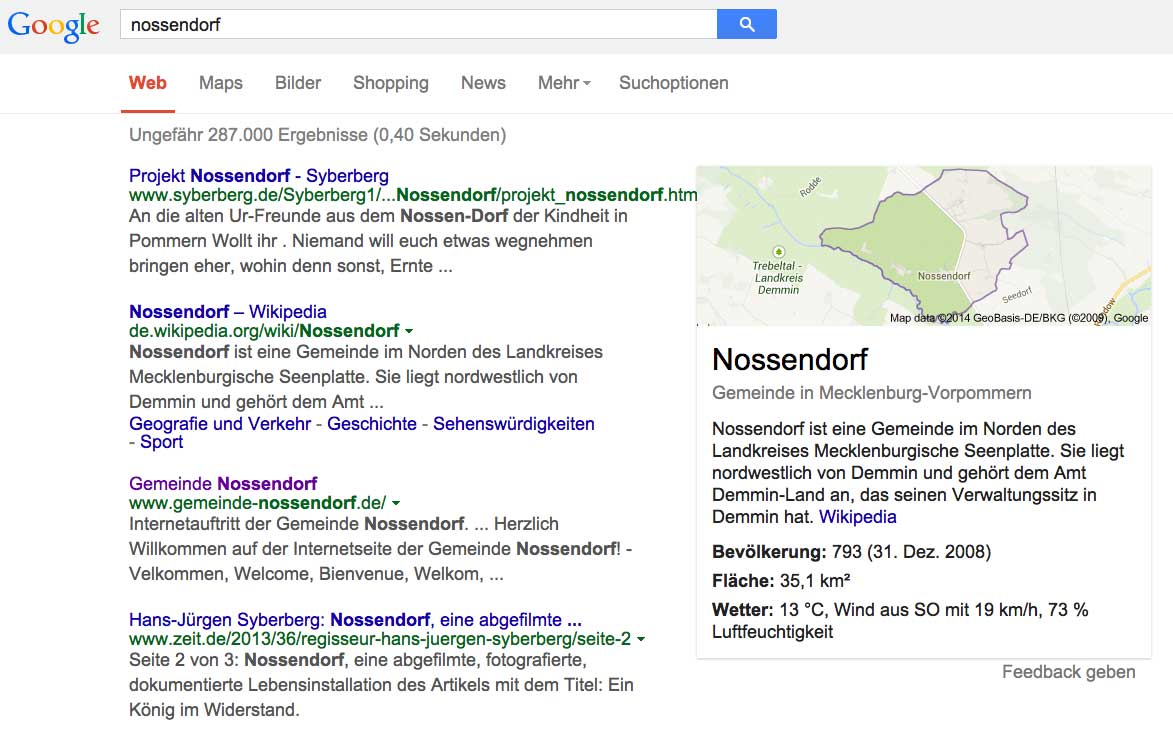Expand arrow next to zeit.de URL
The width and height of the screenshot is (1173, 734).
(x=640, y=639)
